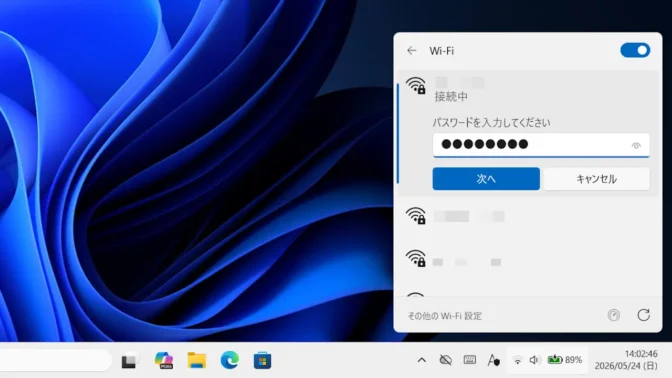Reveal the password with the eye icon
Screen dimensions: 672x378
pos(636,145)
